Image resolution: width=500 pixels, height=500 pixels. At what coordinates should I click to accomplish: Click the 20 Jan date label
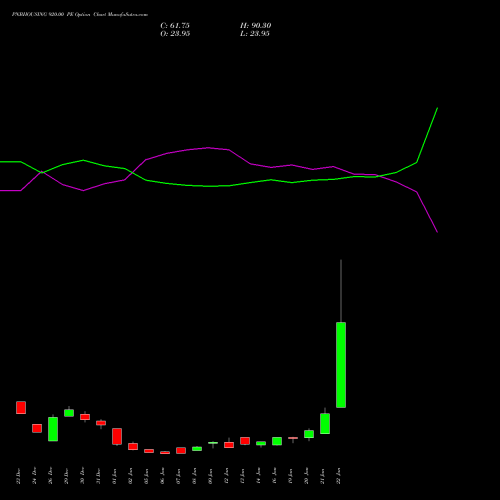306,476
